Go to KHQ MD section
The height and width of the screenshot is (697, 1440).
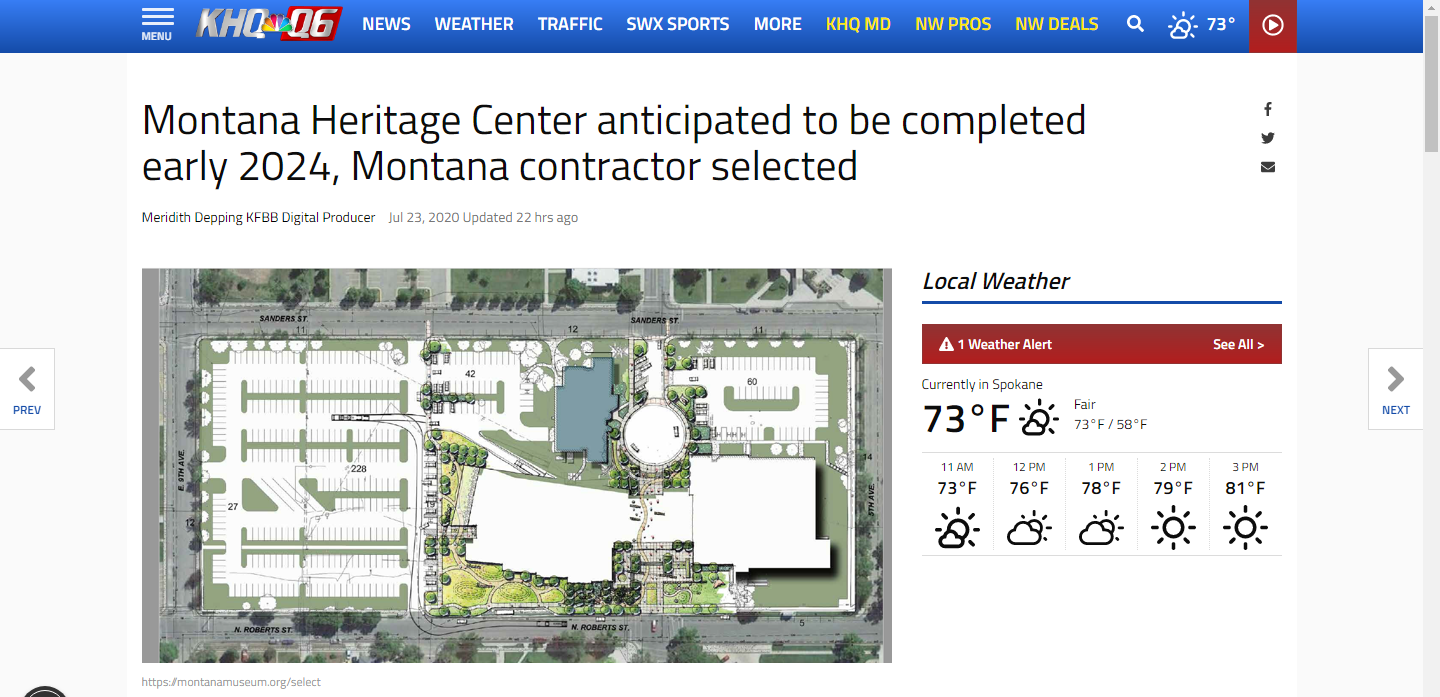coord(858,24)
